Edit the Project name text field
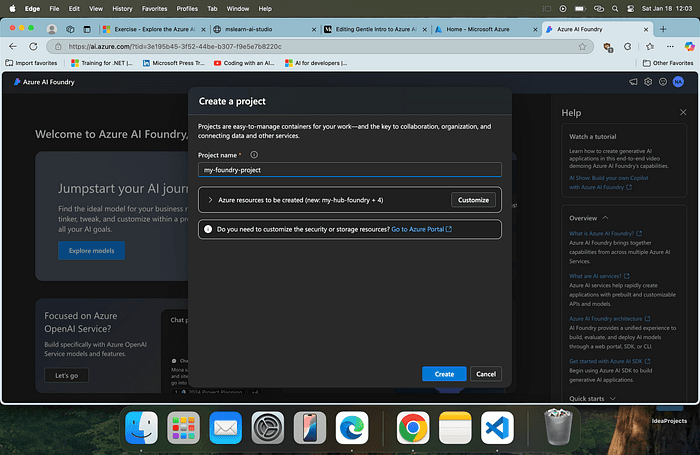 (350, 170)
